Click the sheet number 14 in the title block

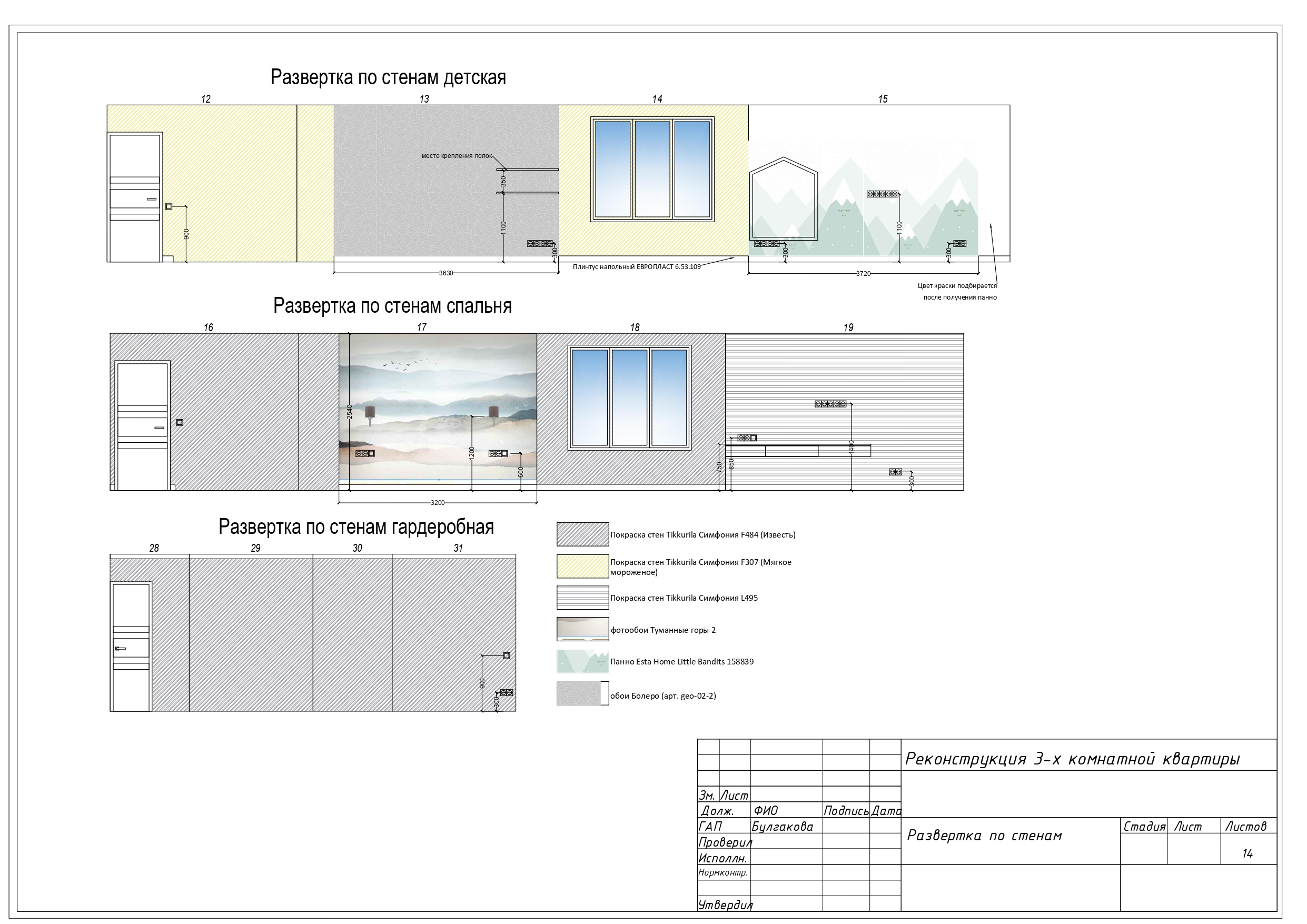[x=1247, y=853]
